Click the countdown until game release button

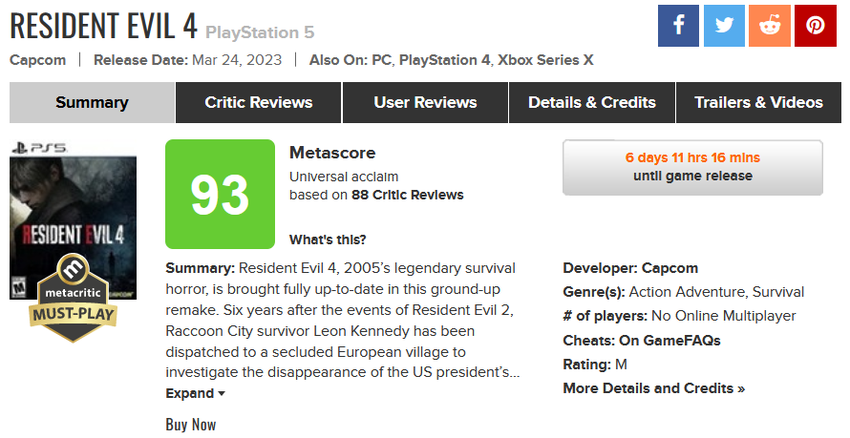[692, 167]
